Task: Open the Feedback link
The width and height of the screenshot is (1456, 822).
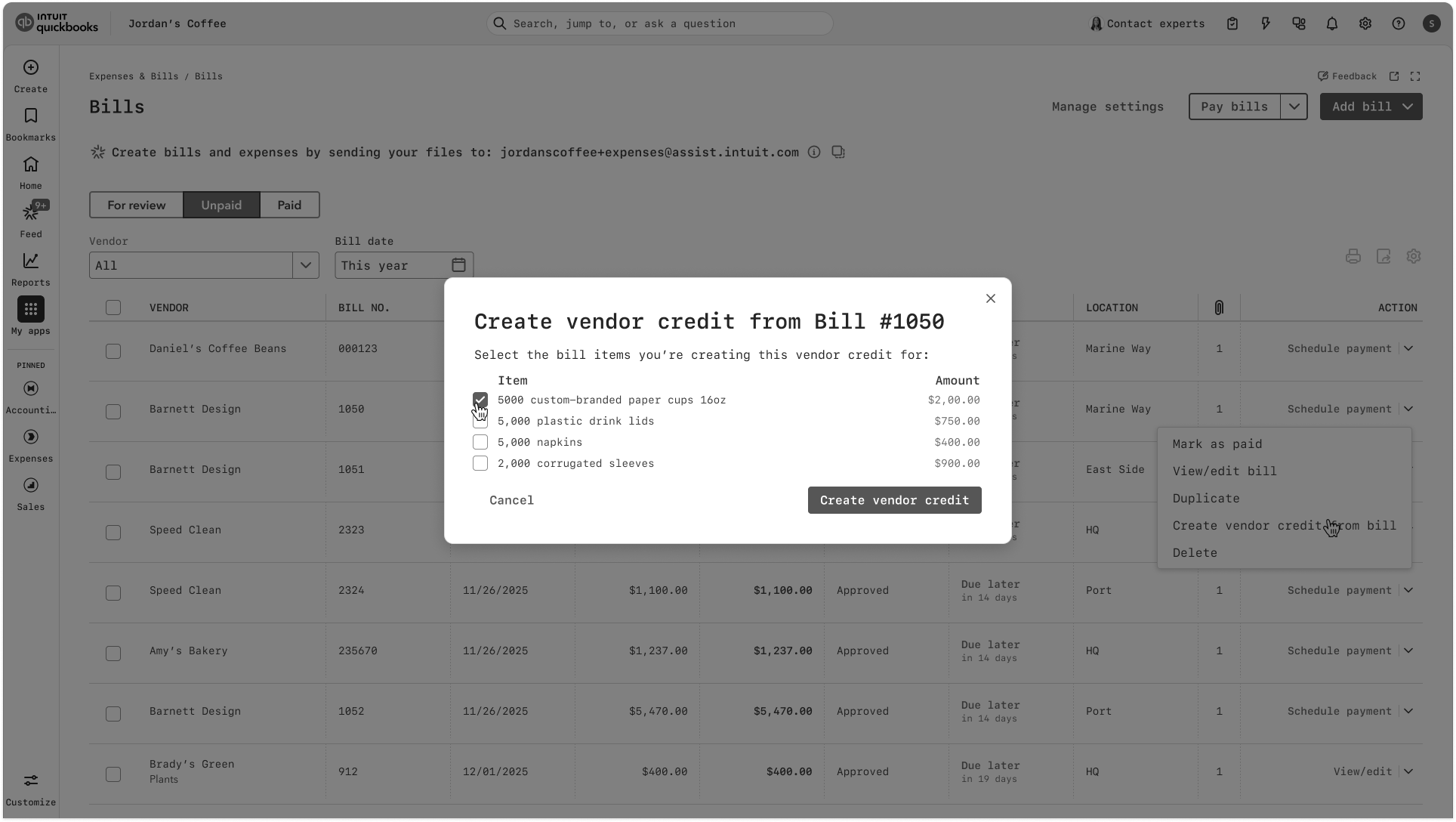Action: click(x=1346, y=76)
